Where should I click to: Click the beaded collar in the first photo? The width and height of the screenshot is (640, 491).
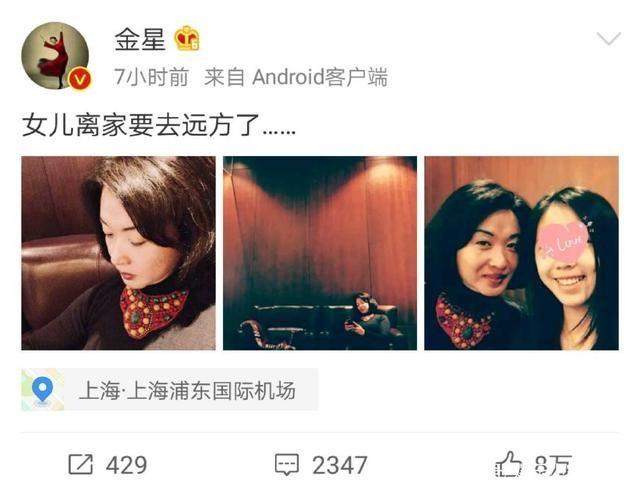(152, 312)
